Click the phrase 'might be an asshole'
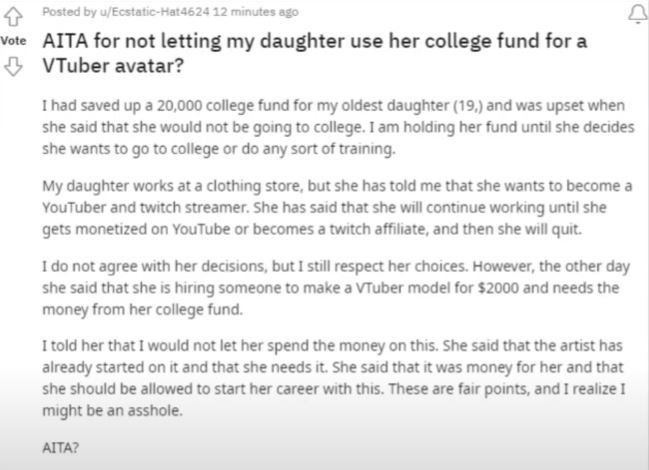 pyautogui.click(x=112, y=410)
